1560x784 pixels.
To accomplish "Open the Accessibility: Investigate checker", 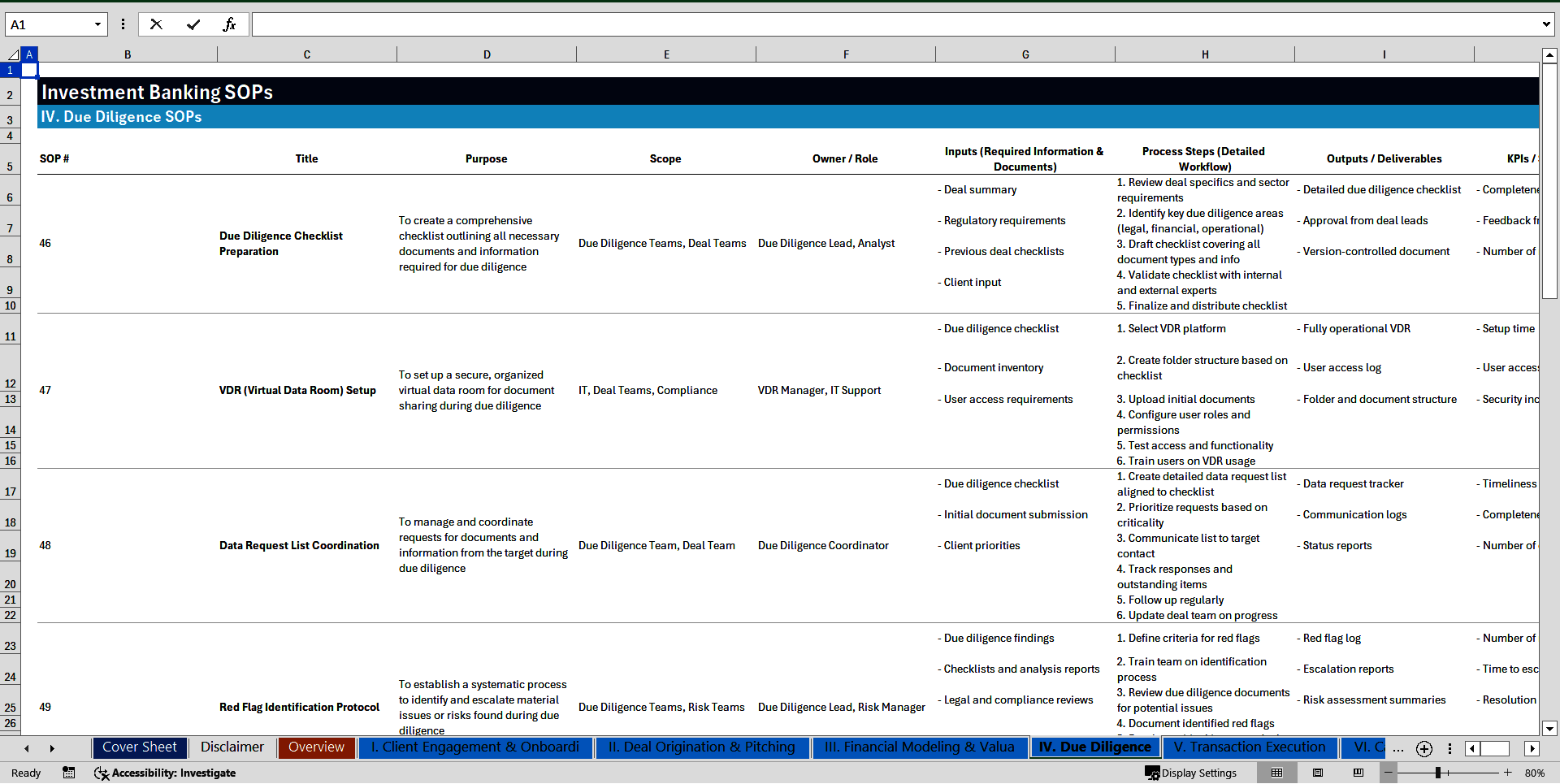I will pyautogui.click(x=165, y=773).
